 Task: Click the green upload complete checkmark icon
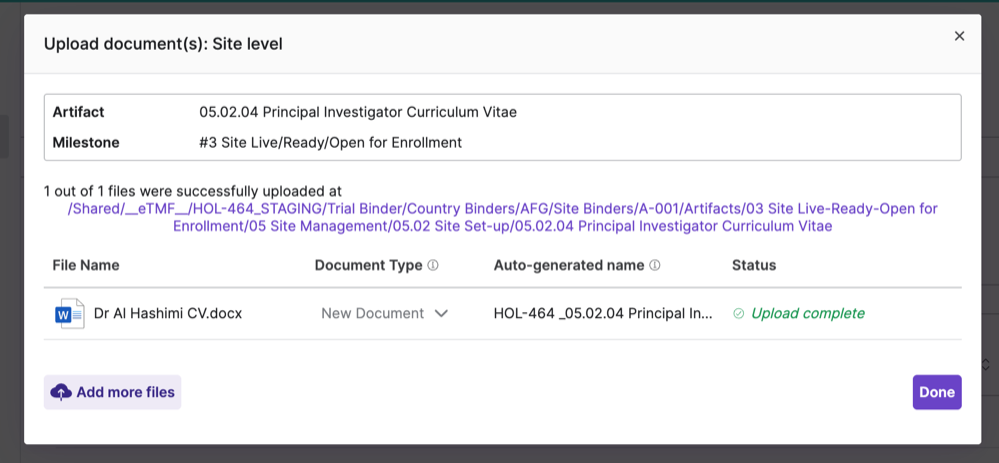[739, 314]
